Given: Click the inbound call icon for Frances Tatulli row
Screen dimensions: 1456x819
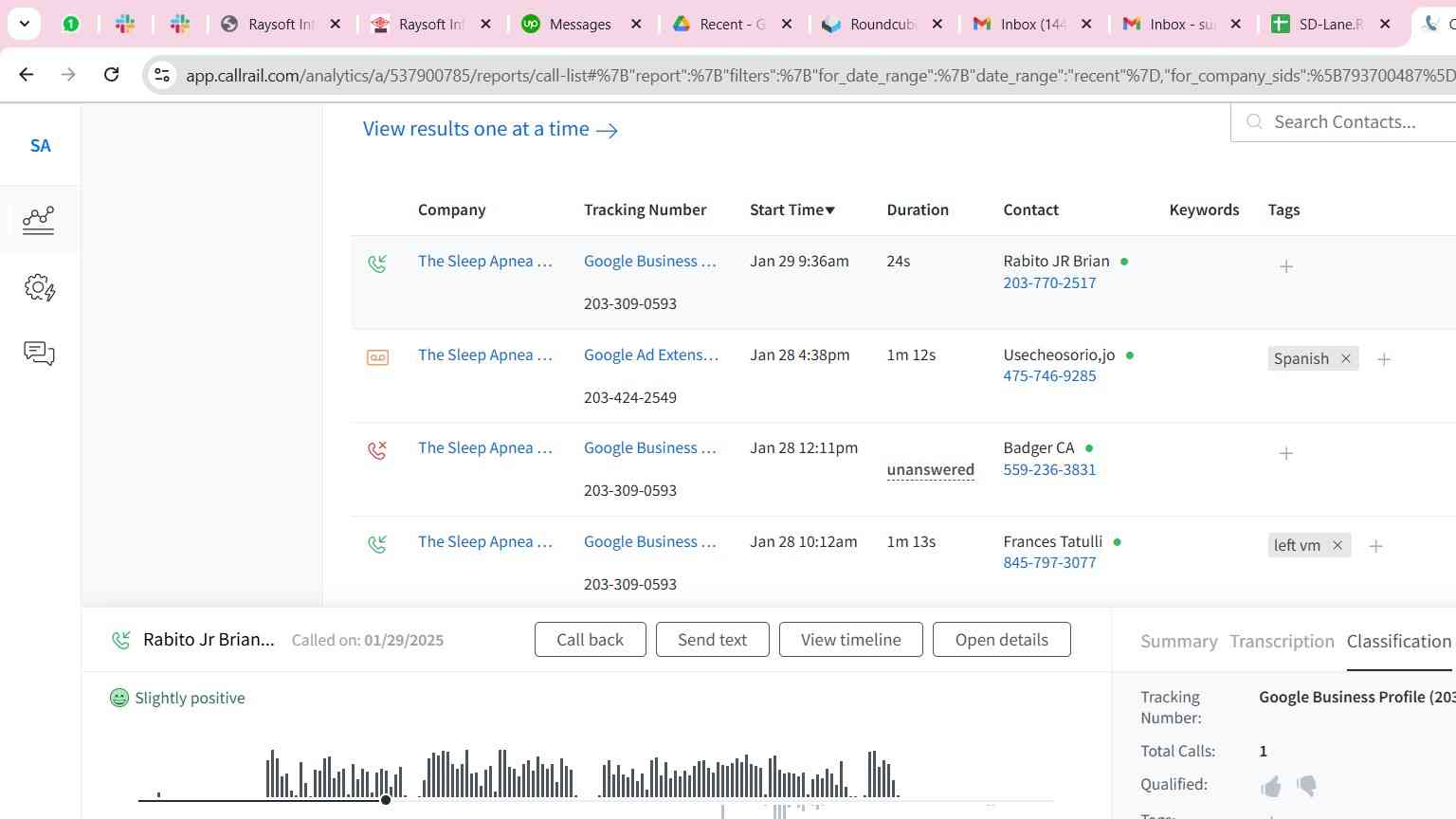Looking at the screenshot, I should coord(377,543).
